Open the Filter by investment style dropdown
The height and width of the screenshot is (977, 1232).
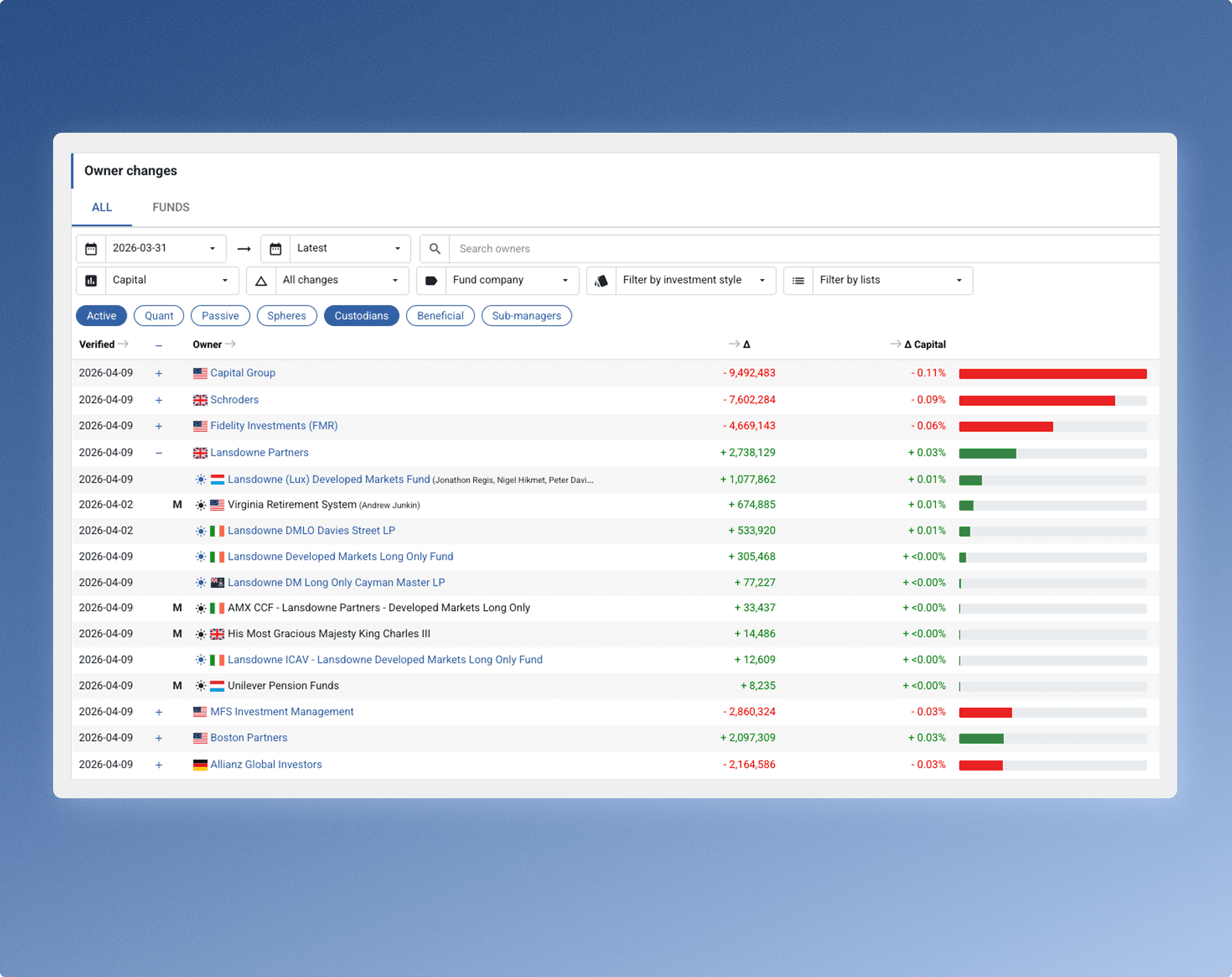click(695, 280)
